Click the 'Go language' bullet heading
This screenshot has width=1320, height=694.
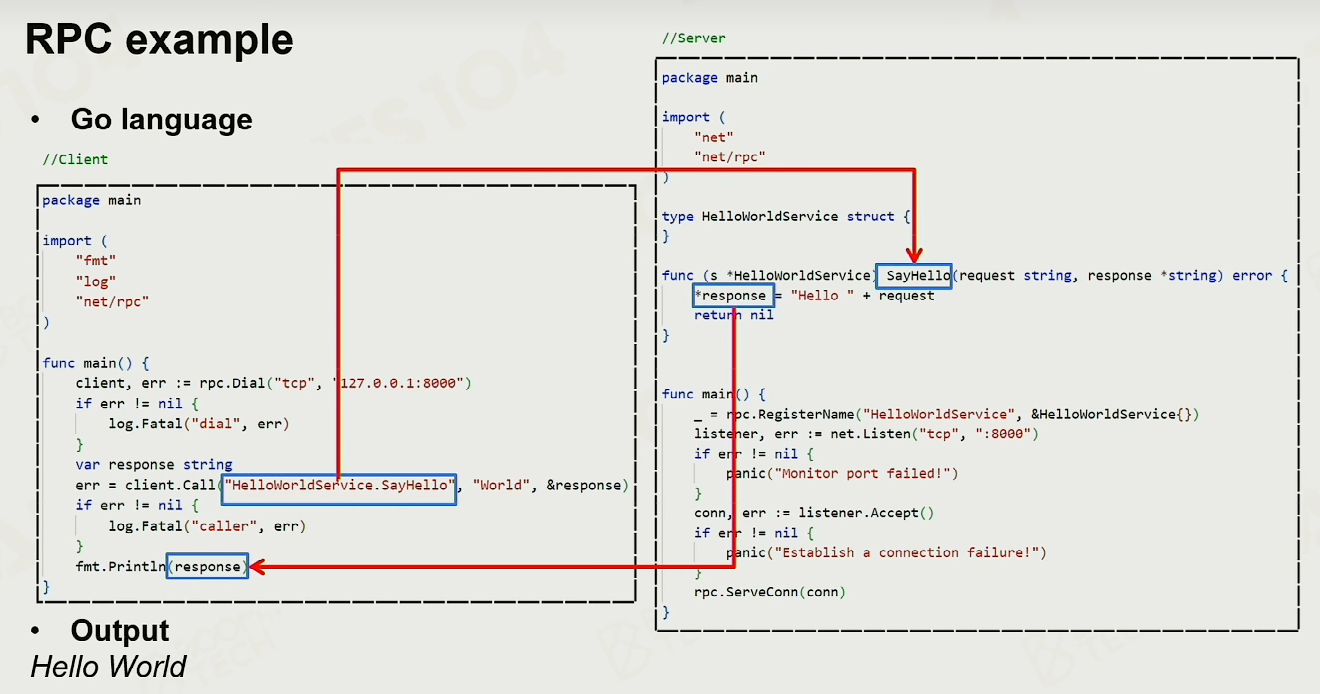[x=161, y=120]
